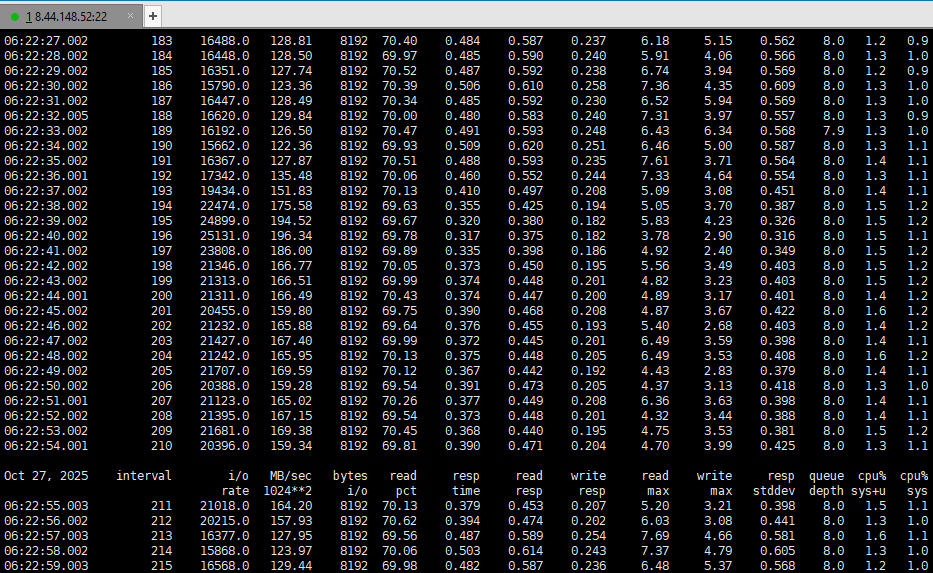
Task: Click interval number 200 in output
Action: (x=161, y=296)
